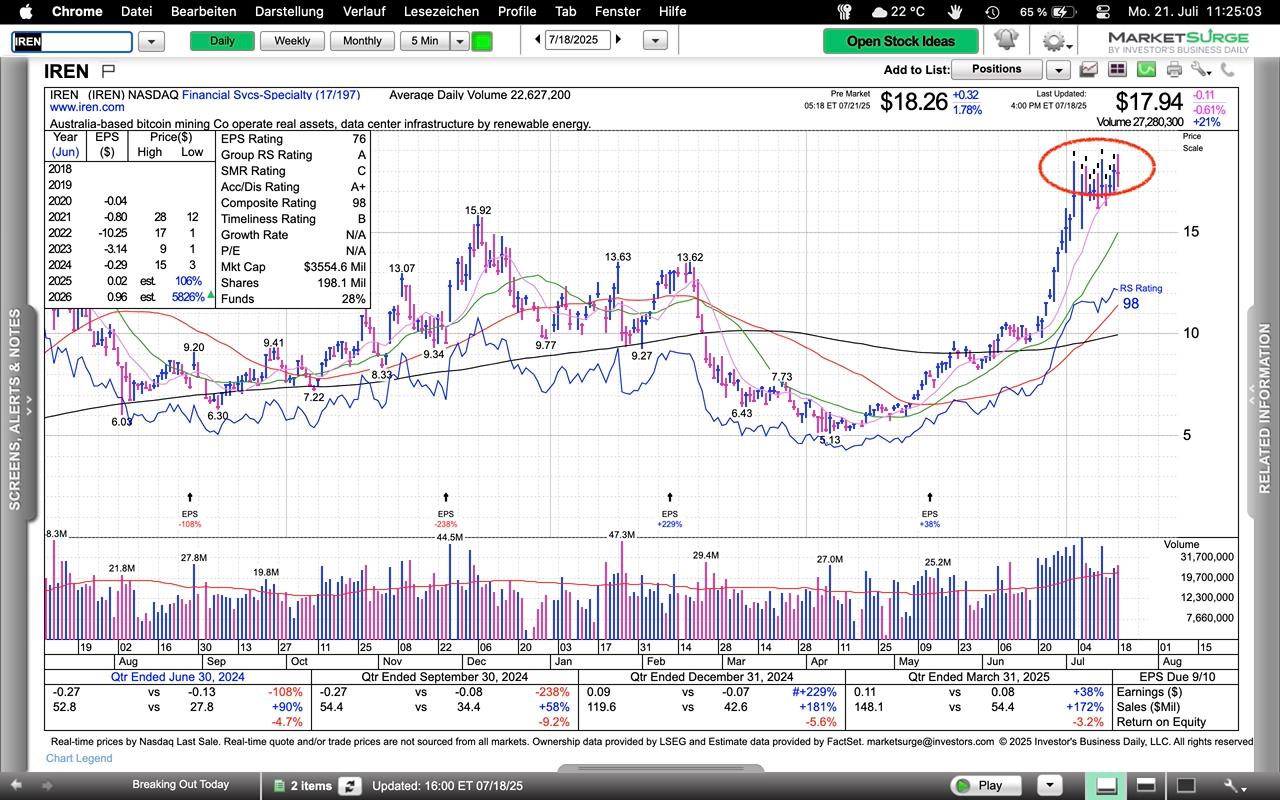This screenshot has width=1280, height=800.
Task: Click the green line chart icon
Action: (x=1146, y=69)
